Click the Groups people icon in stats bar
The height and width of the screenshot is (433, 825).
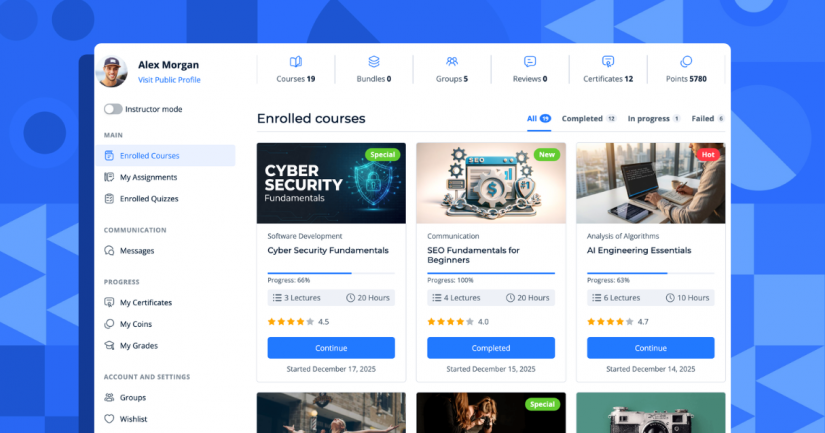[x=452, y=62]
